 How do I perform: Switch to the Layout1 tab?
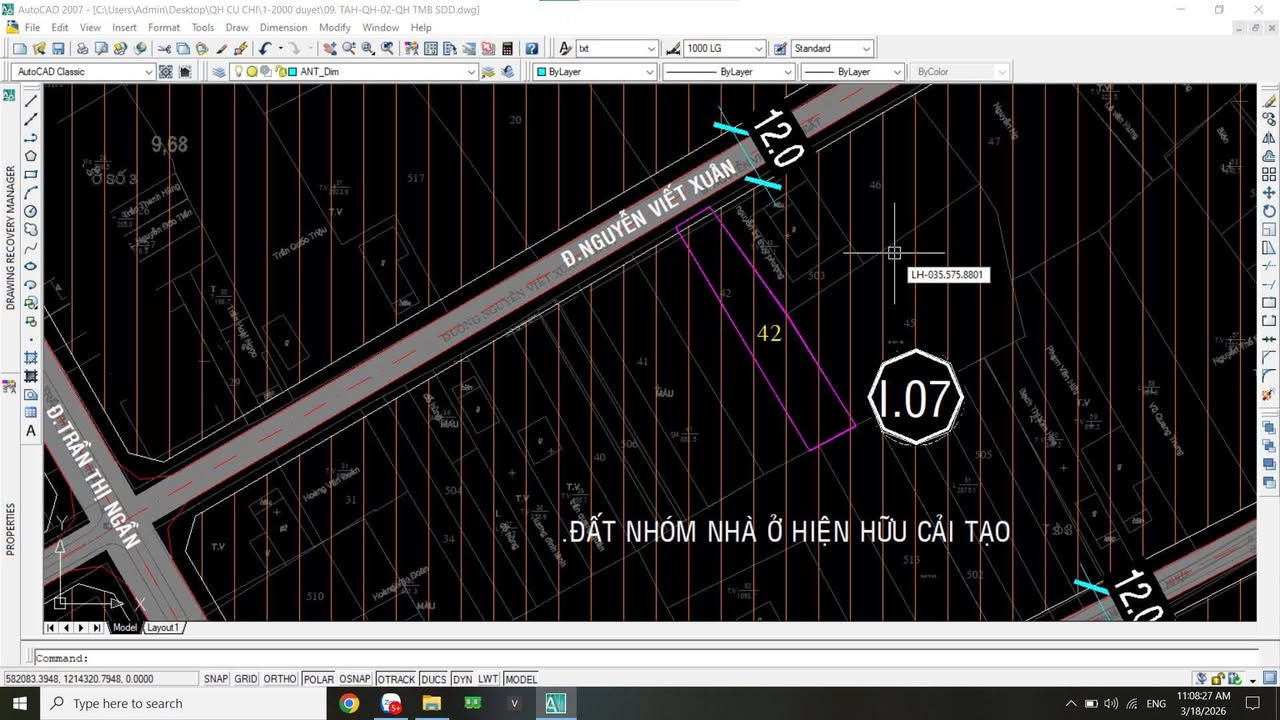pyautogui.click(x=162, y=627)
